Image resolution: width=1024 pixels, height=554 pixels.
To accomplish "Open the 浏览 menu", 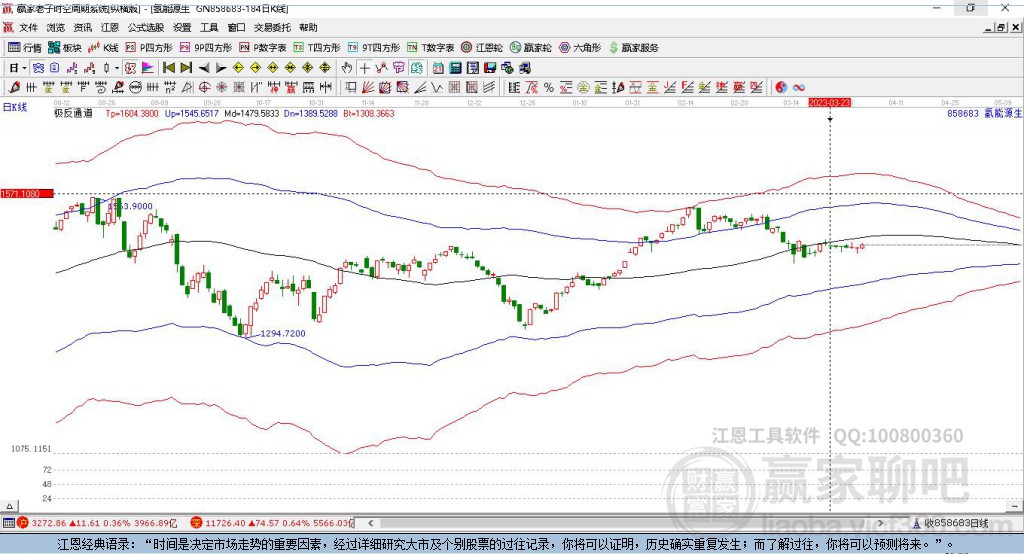I will 56,27.
